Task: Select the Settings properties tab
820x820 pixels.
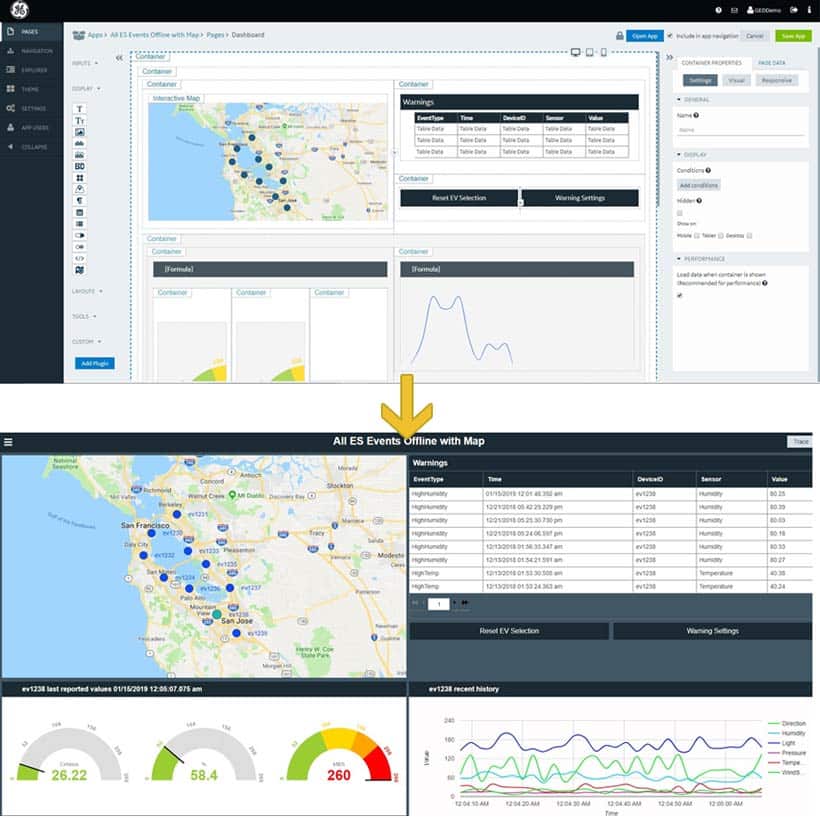Action: 700,81
